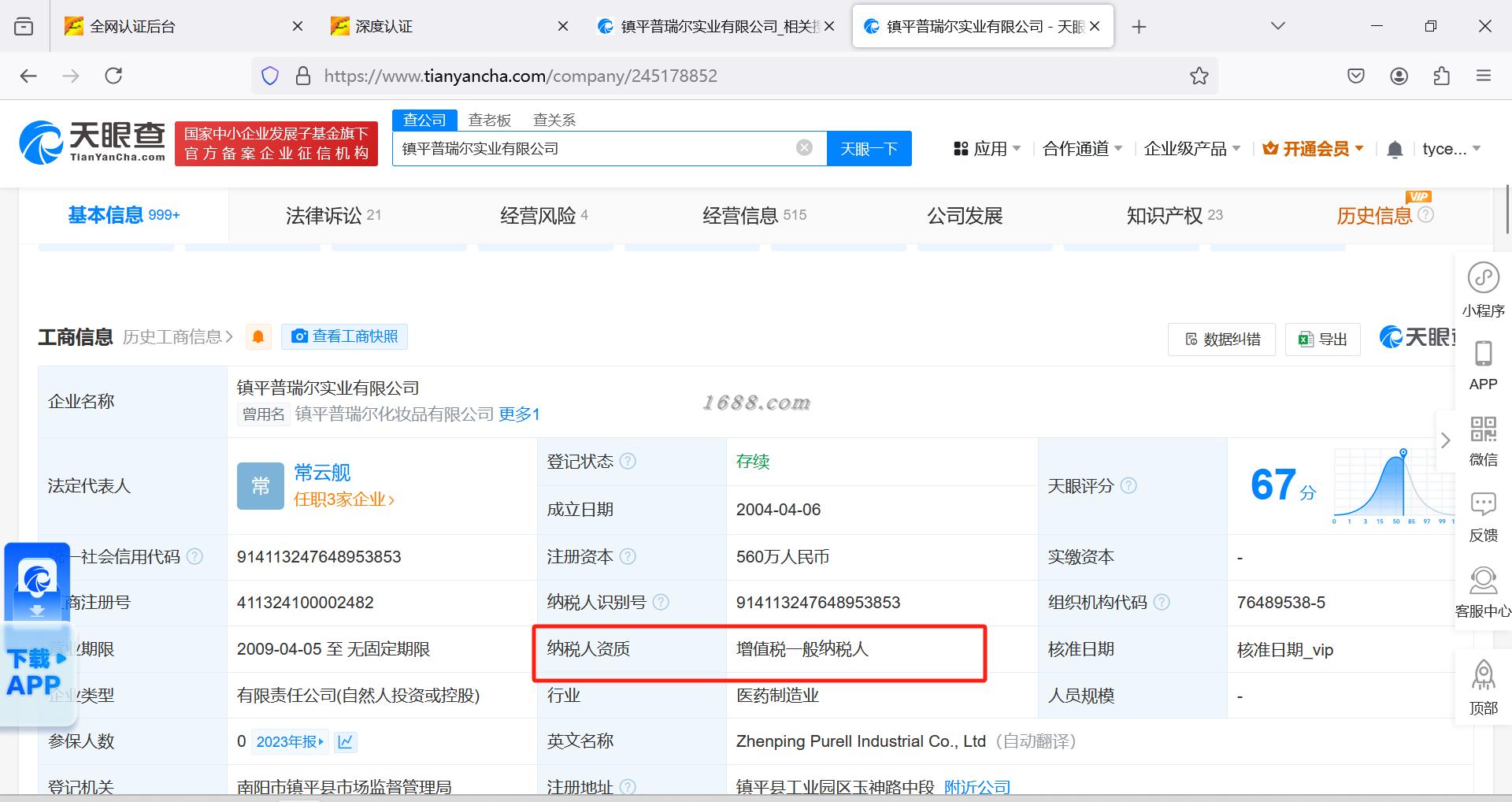Click the site lock icon

(x=302, y=76)
